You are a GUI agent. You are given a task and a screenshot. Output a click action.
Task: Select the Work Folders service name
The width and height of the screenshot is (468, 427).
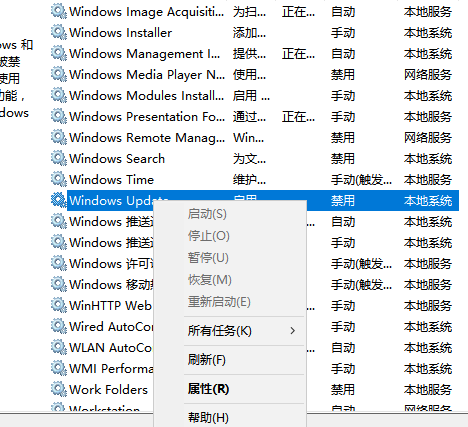[108, 390]
